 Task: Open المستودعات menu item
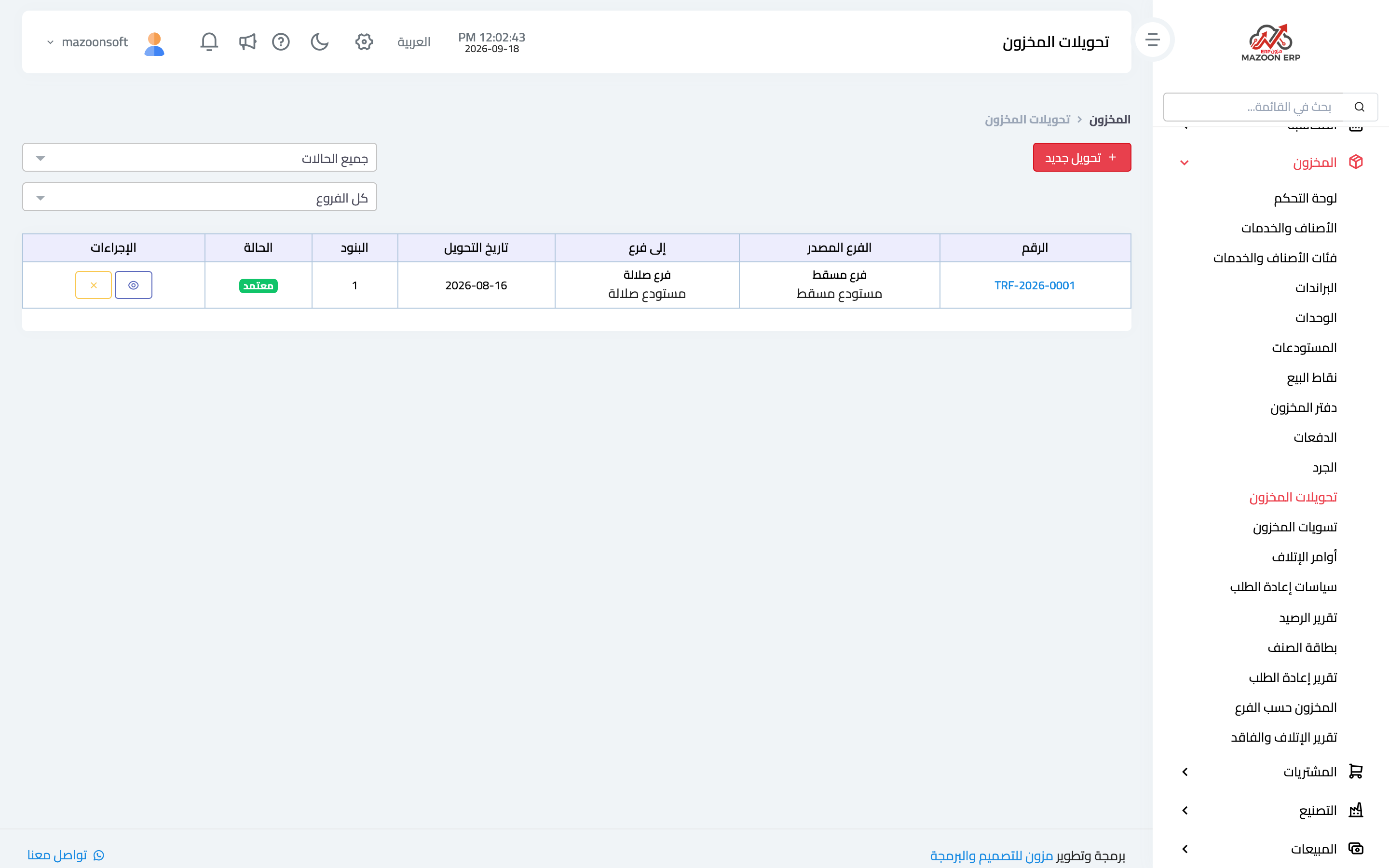pos(1304,347)
